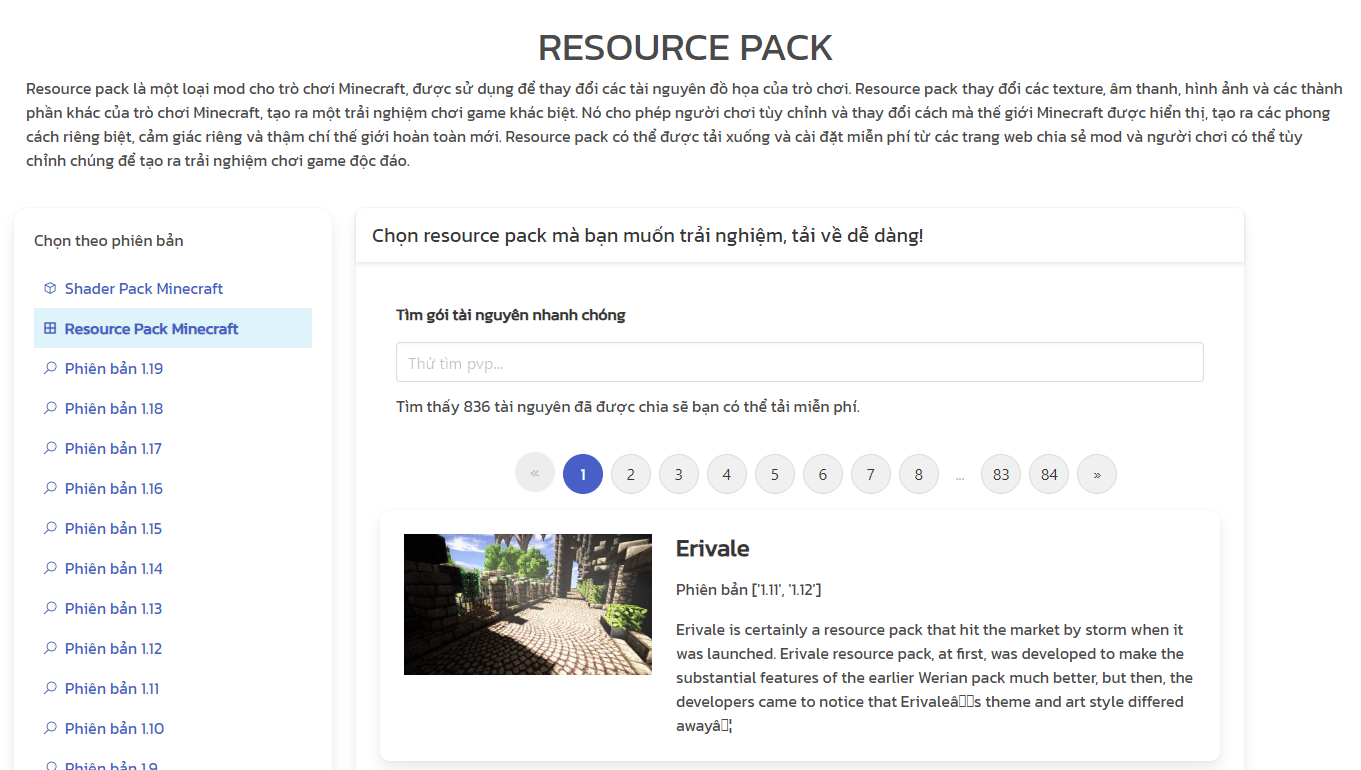Click the magnifier icon beside Phiên bản 1.19
1361x770 pixels.
49,368
